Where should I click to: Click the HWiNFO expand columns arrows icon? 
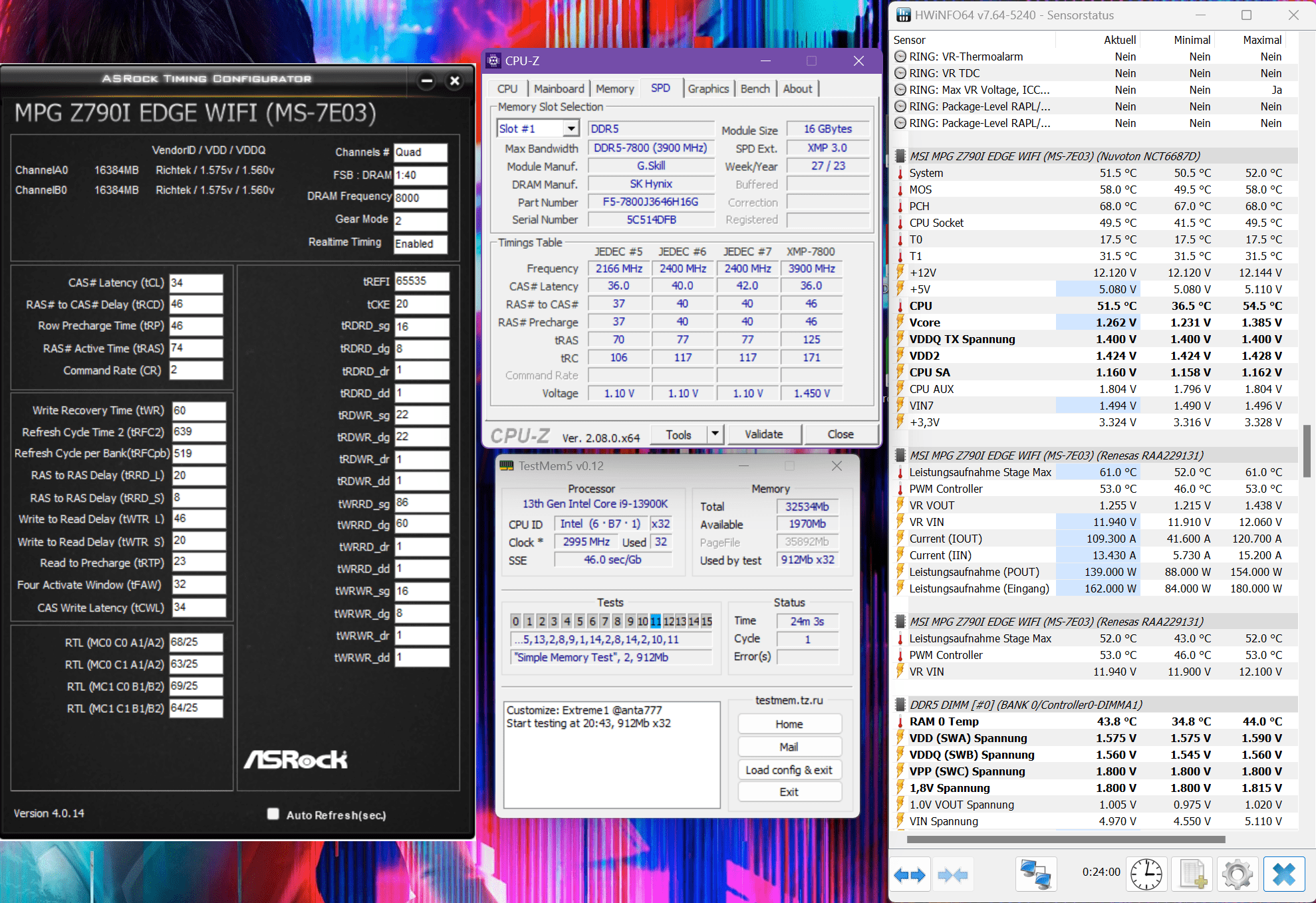pyautogui.click(x=910, y=874)
